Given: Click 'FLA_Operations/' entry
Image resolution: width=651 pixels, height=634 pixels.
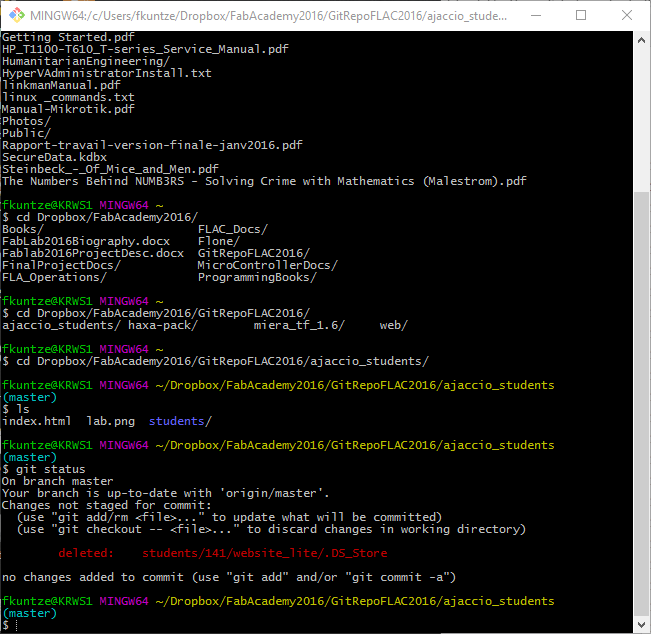Looking at the screenshot, I should tap(54, 277).
